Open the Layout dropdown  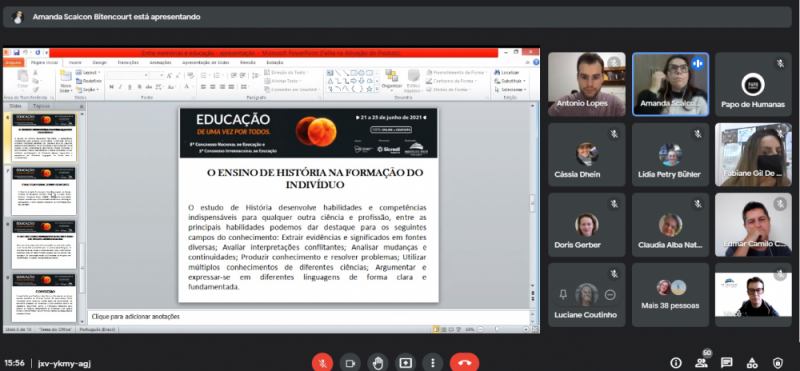[89, 72]
